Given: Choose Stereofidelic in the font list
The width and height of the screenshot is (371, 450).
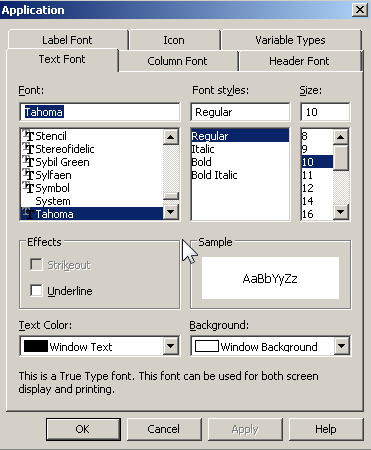Looking at the screenshot, I should pyautogui.click(x=92, y=149).
